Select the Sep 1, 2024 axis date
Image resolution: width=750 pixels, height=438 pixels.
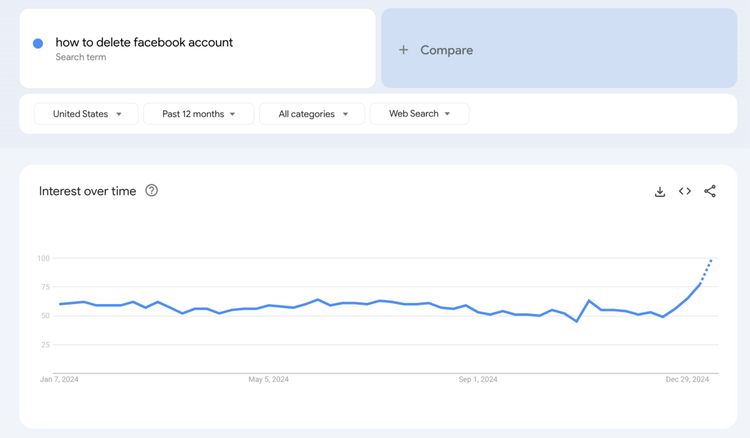[478, 380]
